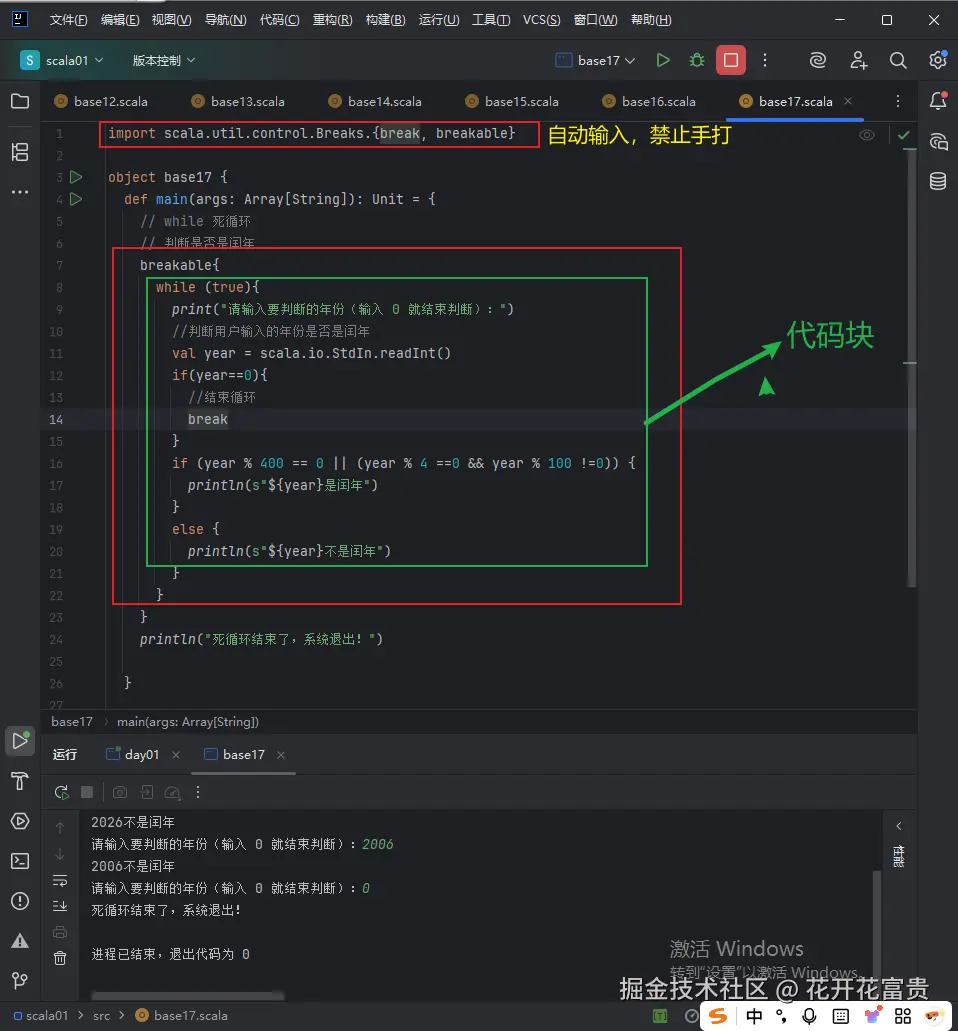Screen dimensions: 958x1031
Task: Open IDE settings gear
Action: [938, 60]
